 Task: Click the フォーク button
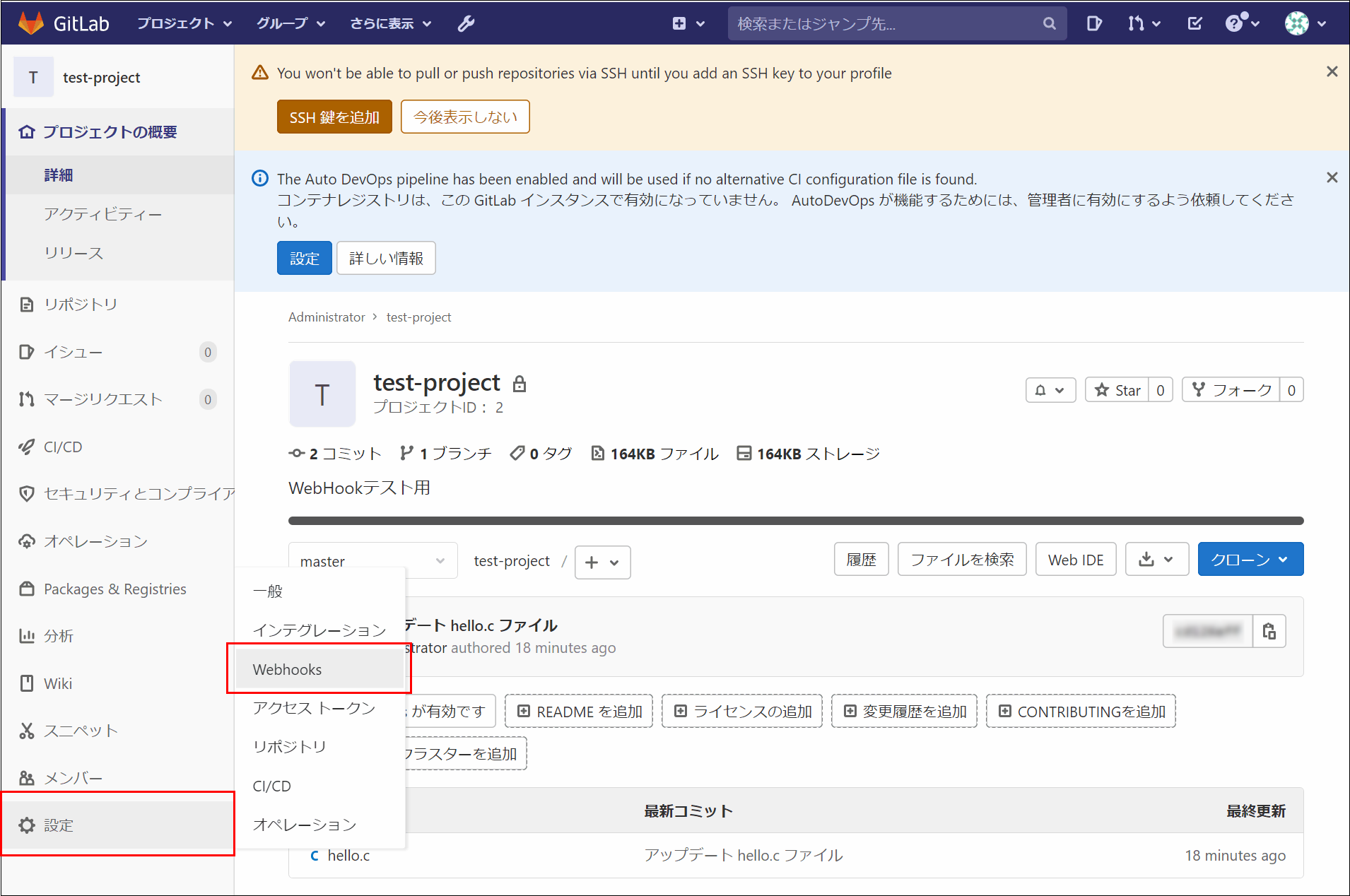1231,390
